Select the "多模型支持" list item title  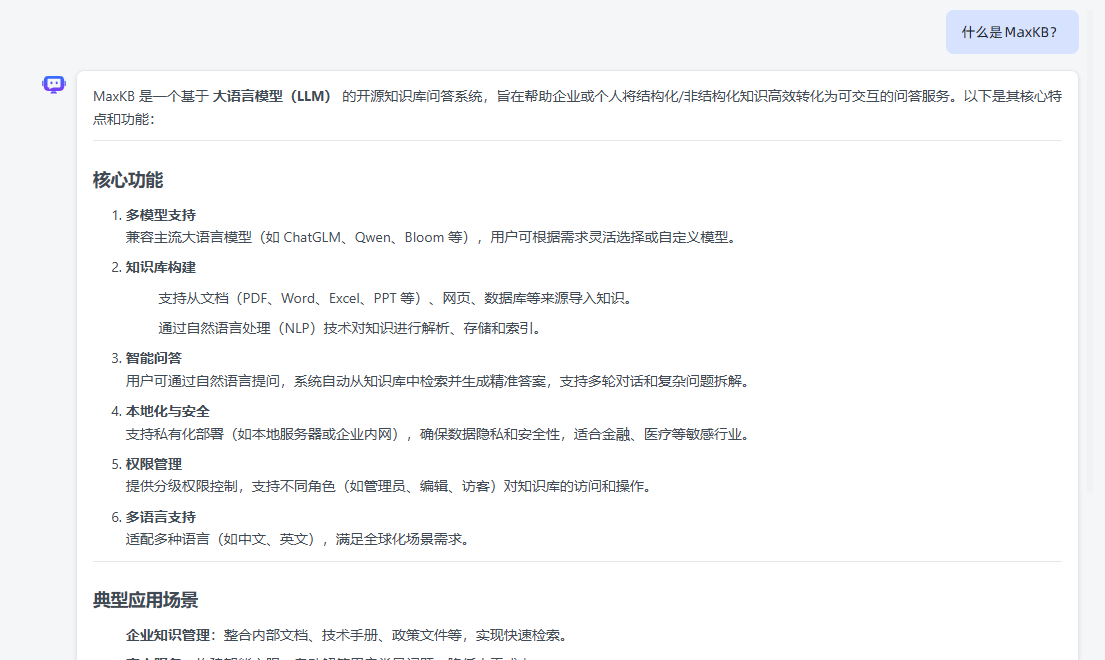tap(161, 215)
